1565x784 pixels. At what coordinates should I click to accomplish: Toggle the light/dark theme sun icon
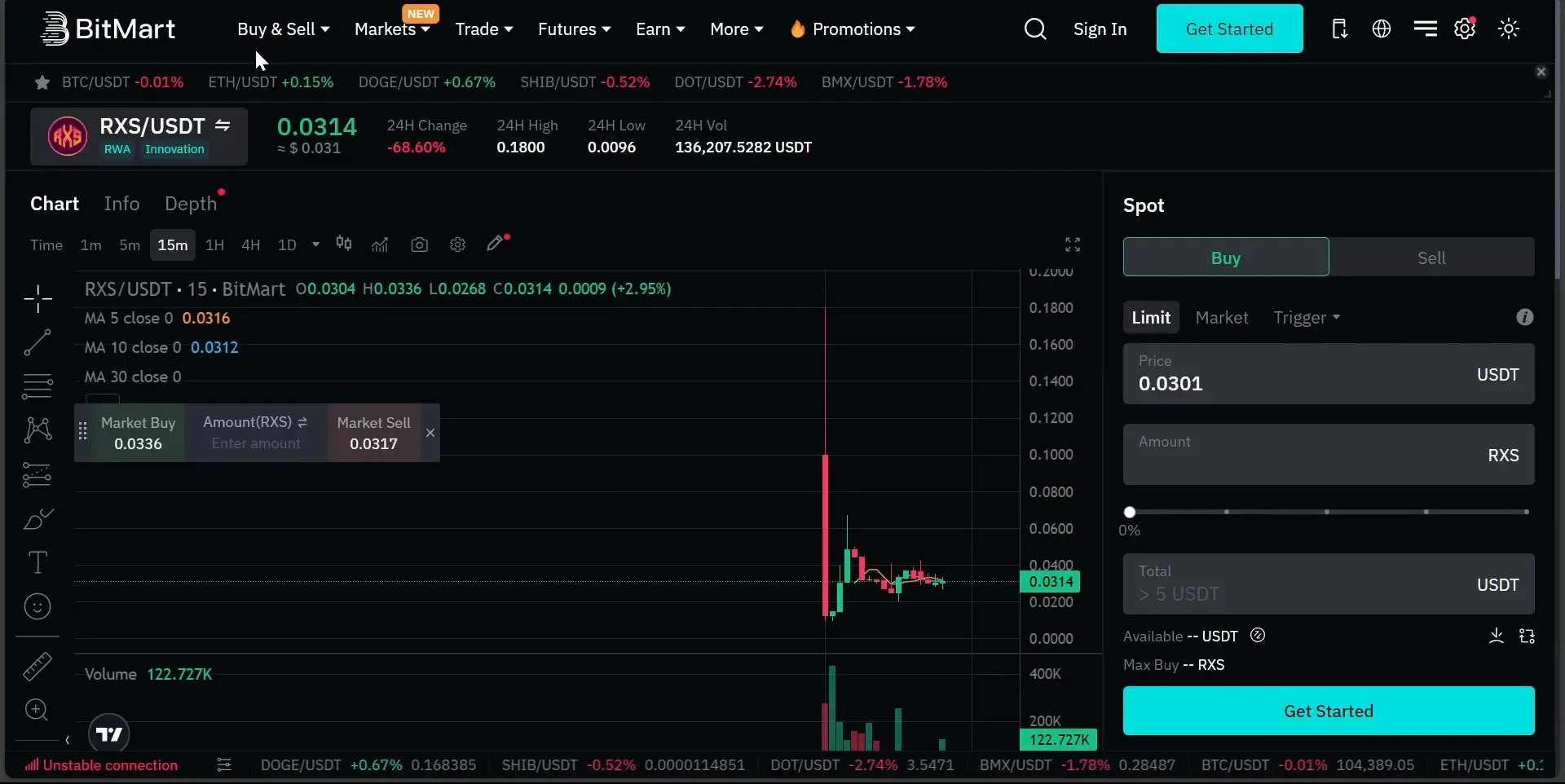click(1509, 29)
